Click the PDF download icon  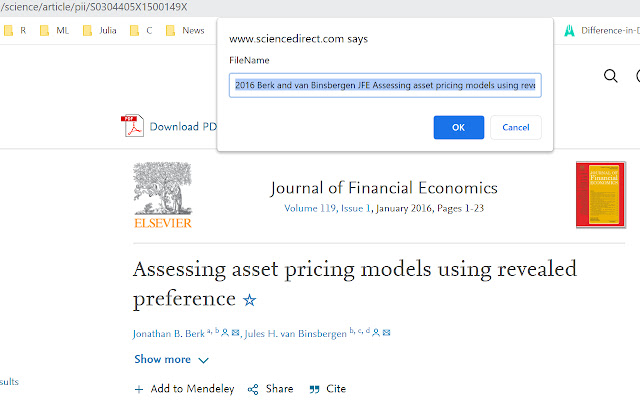[x=132, y=126]
